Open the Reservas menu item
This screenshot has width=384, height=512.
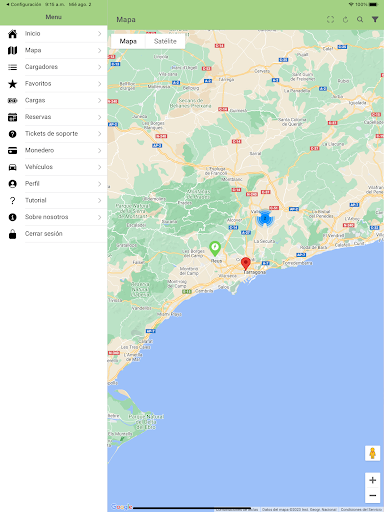coord(54,117)
